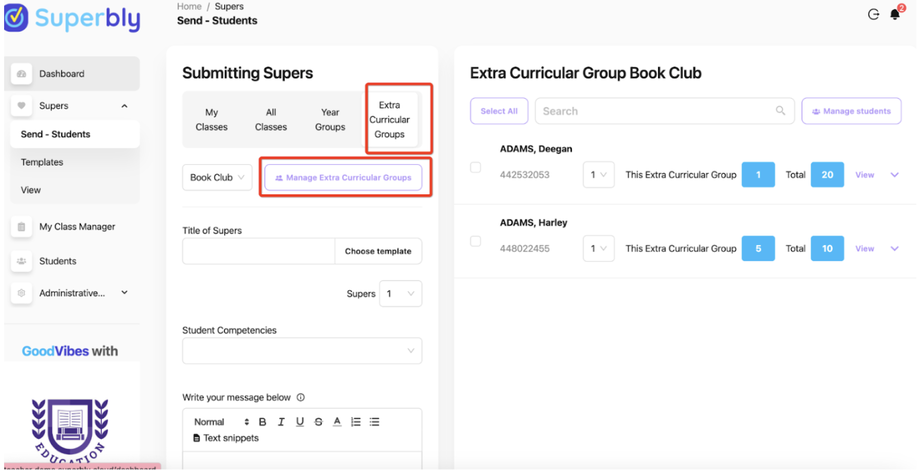
Task: Switch to the All Classes tab
Action: point(271,120)
